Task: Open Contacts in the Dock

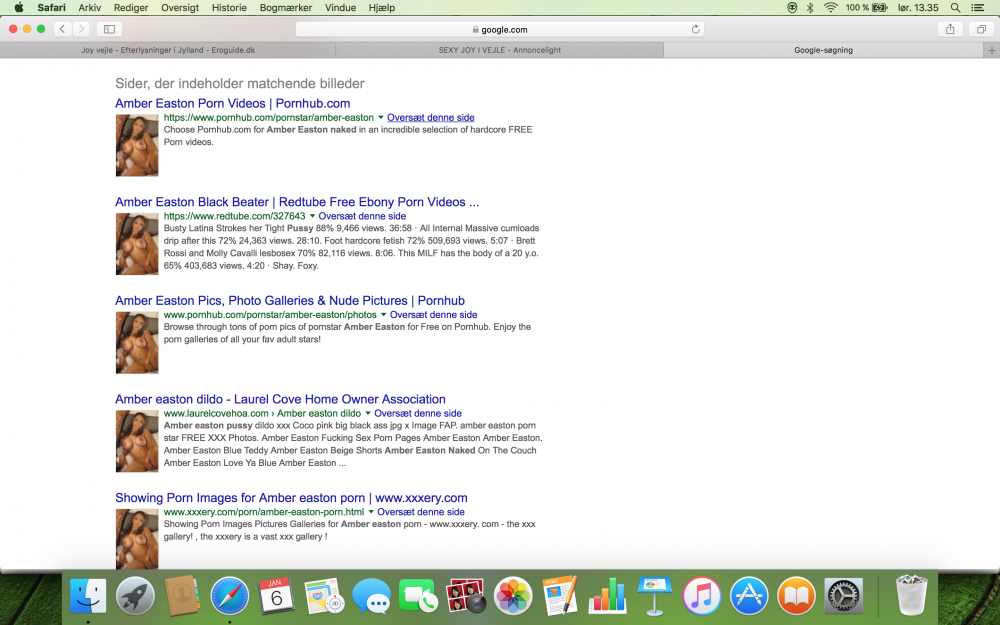Action: [182, 596]
